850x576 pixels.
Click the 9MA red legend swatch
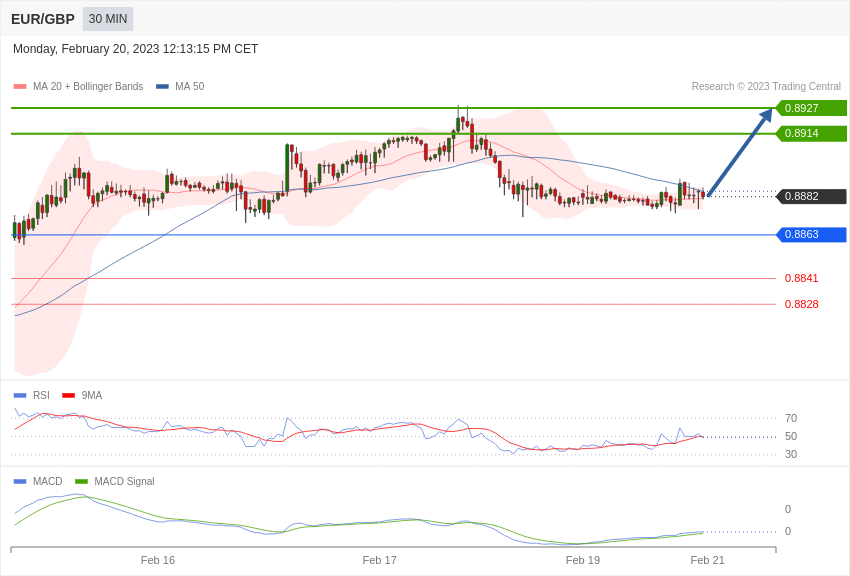click(69, 396)
